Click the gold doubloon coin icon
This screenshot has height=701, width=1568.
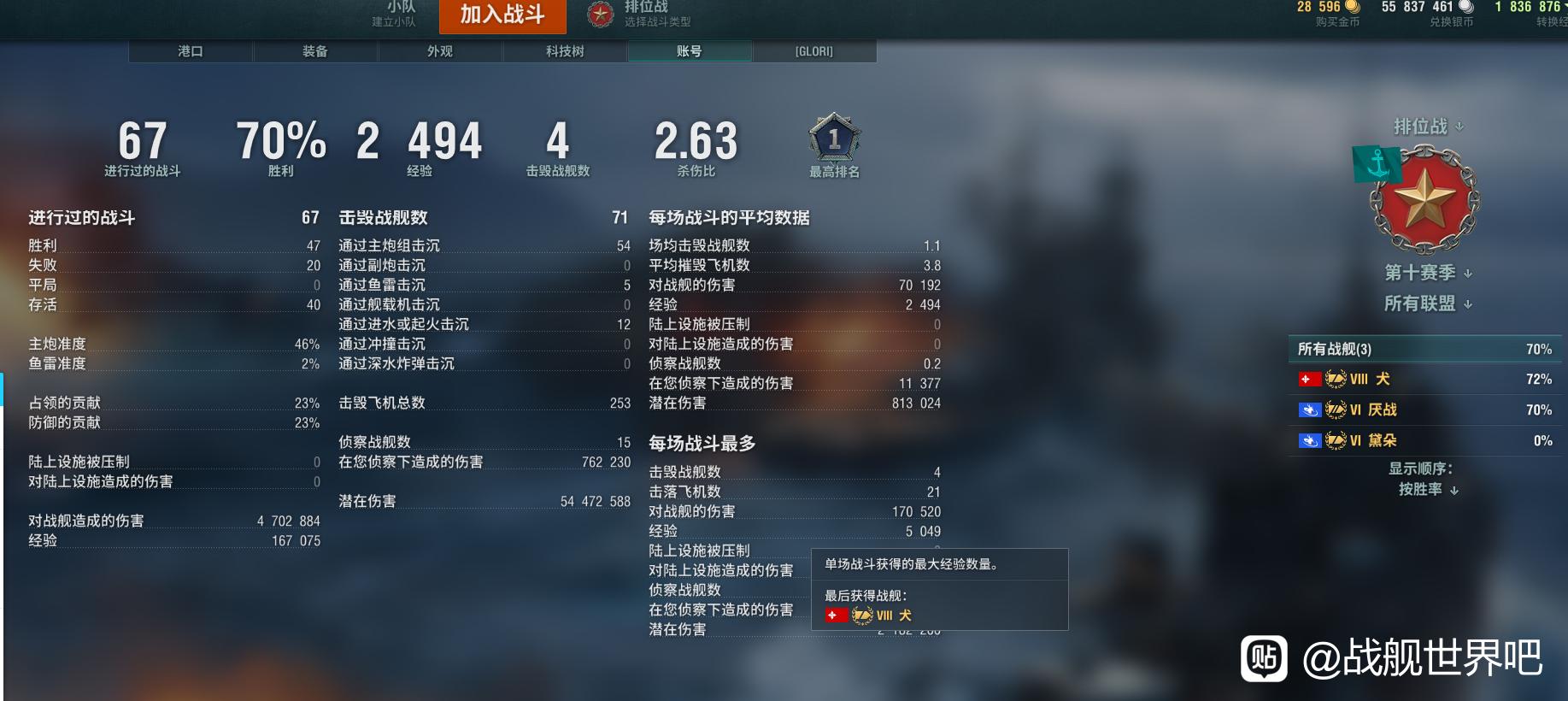1353,7
